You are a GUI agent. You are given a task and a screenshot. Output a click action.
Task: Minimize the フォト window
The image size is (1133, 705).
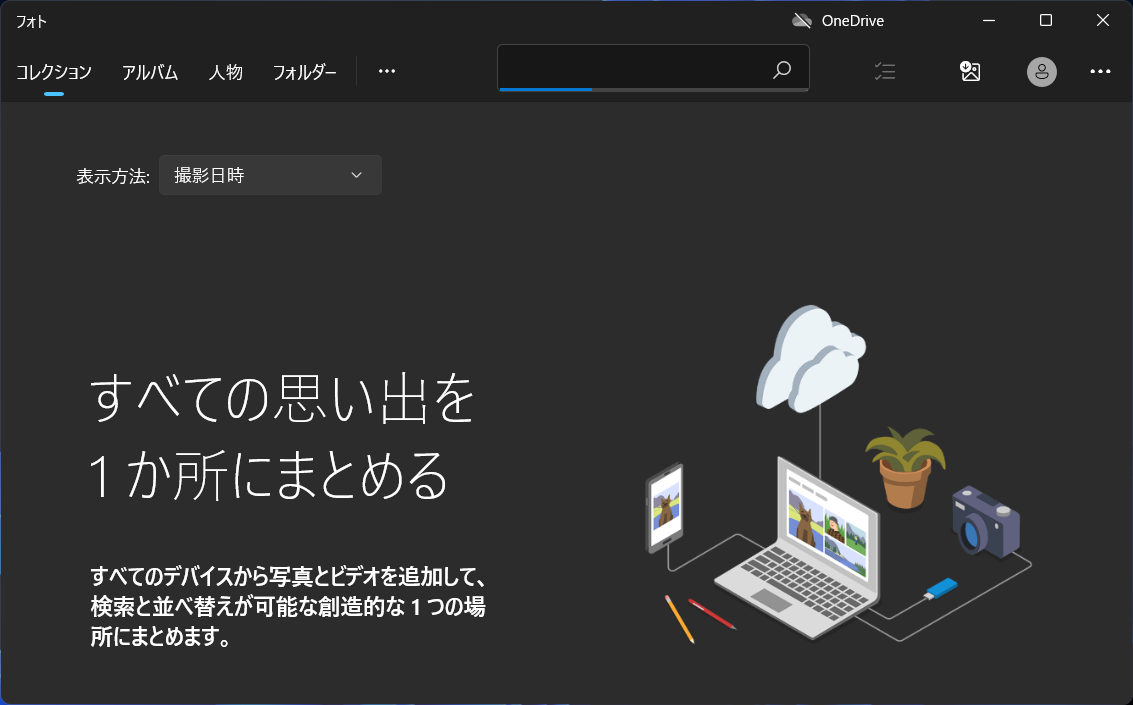coord(988,20)
